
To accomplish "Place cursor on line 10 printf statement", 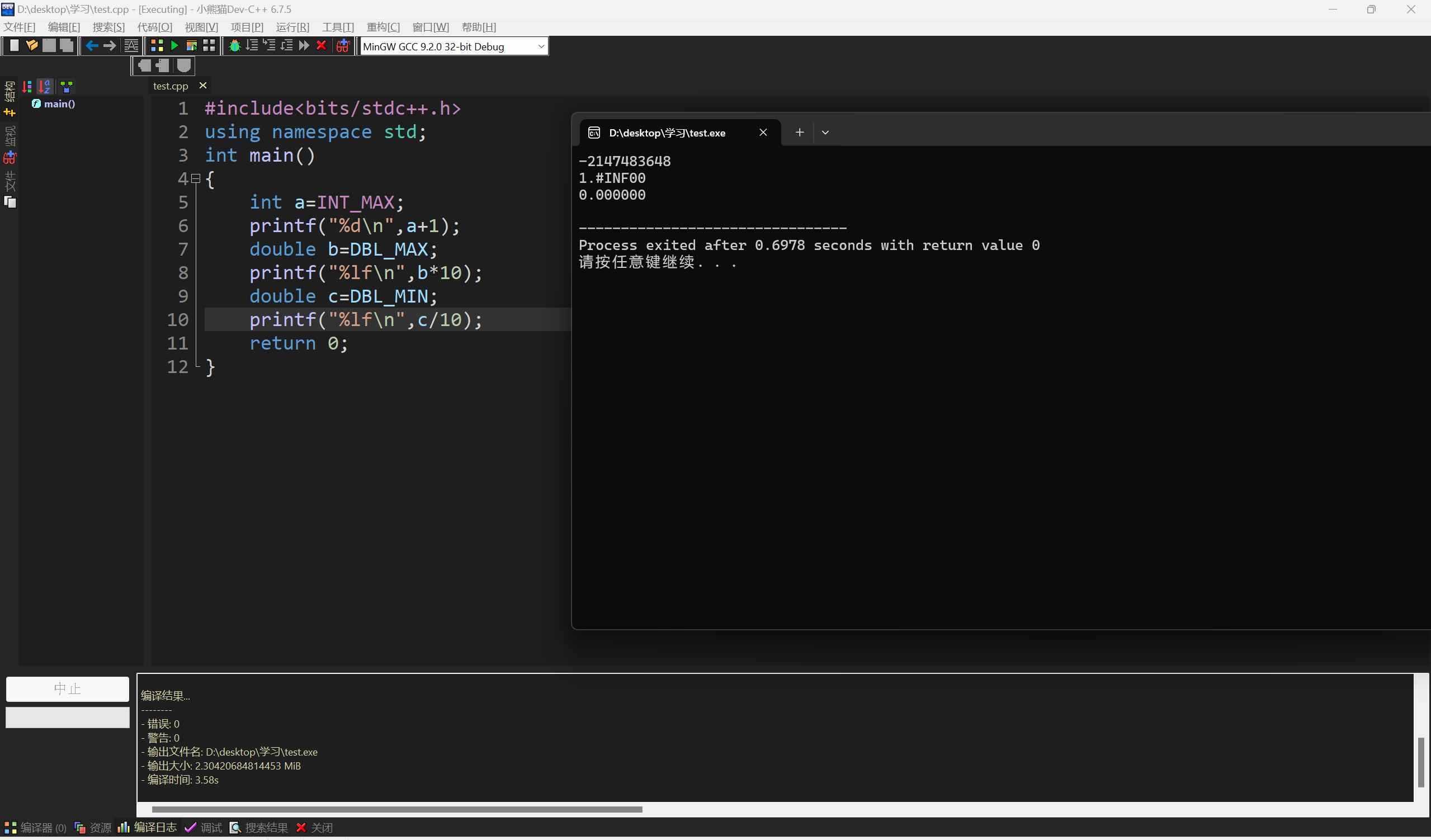I will 366,320.
